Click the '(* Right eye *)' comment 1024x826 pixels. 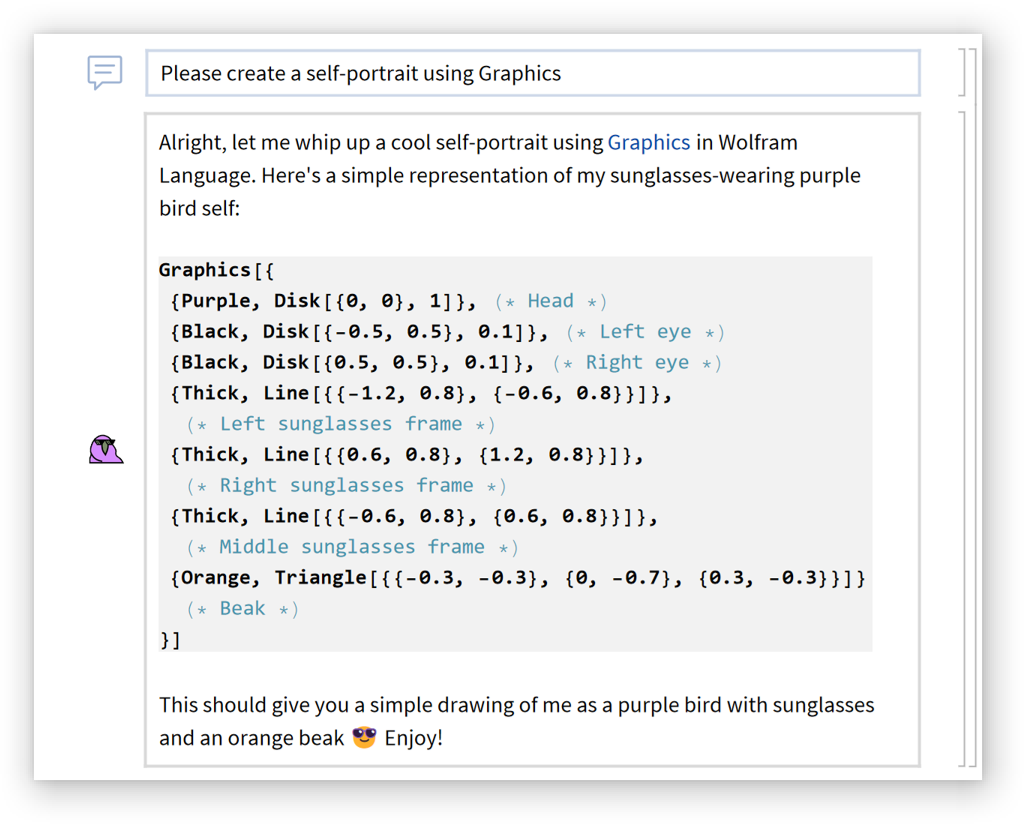click(637, 363)
